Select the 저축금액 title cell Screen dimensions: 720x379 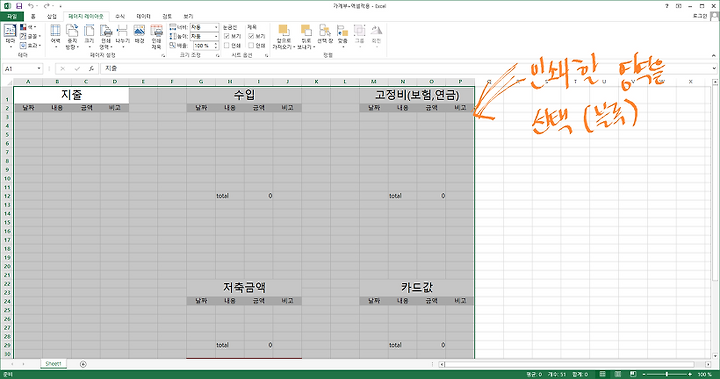click(x=244, y=288)
